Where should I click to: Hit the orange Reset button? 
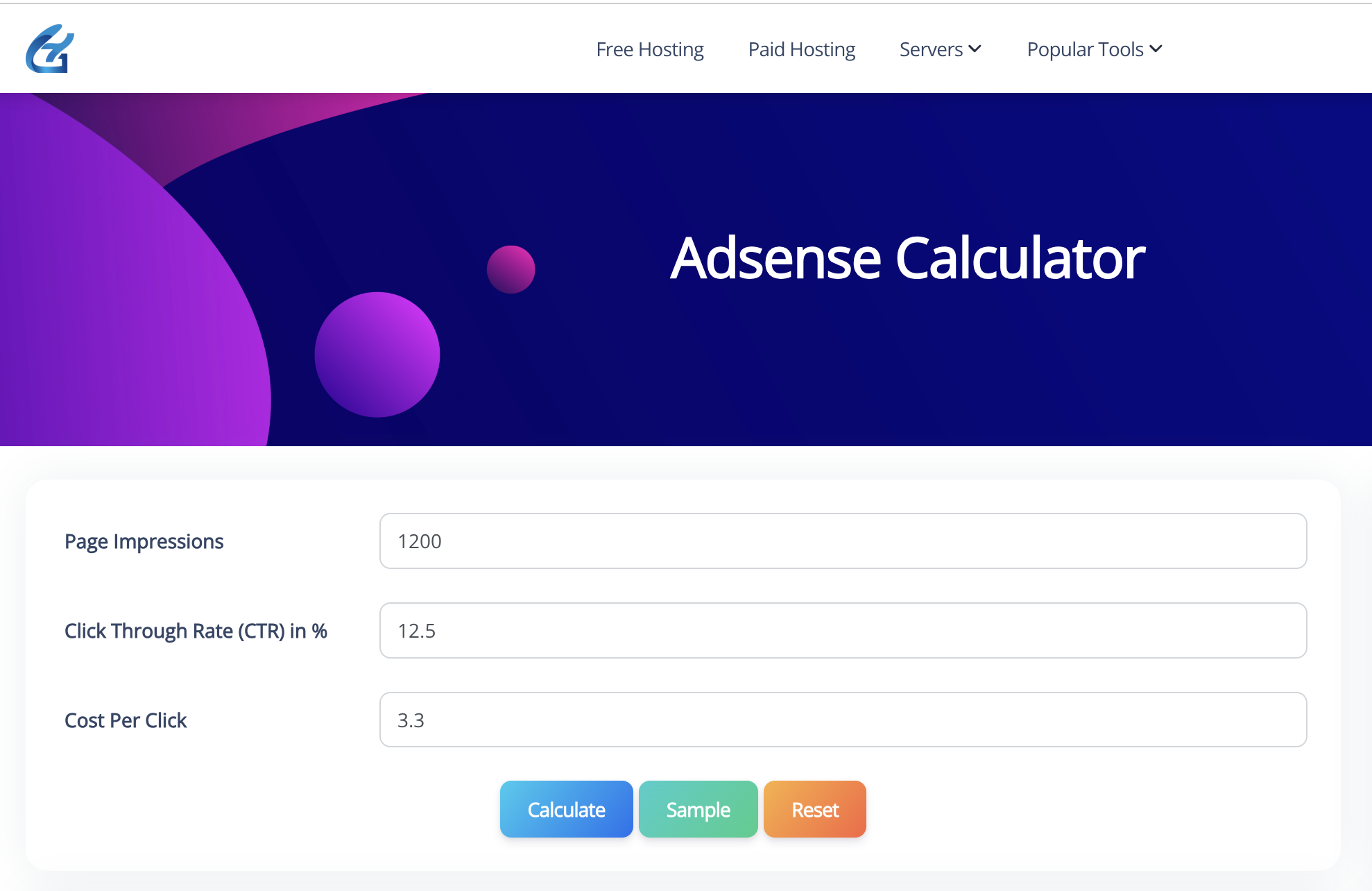click(814, 810)
